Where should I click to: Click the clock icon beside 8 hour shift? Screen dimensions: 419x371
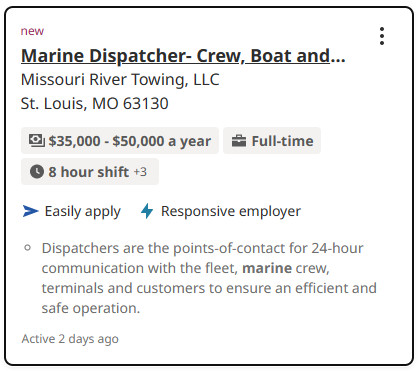click(37, 172)
